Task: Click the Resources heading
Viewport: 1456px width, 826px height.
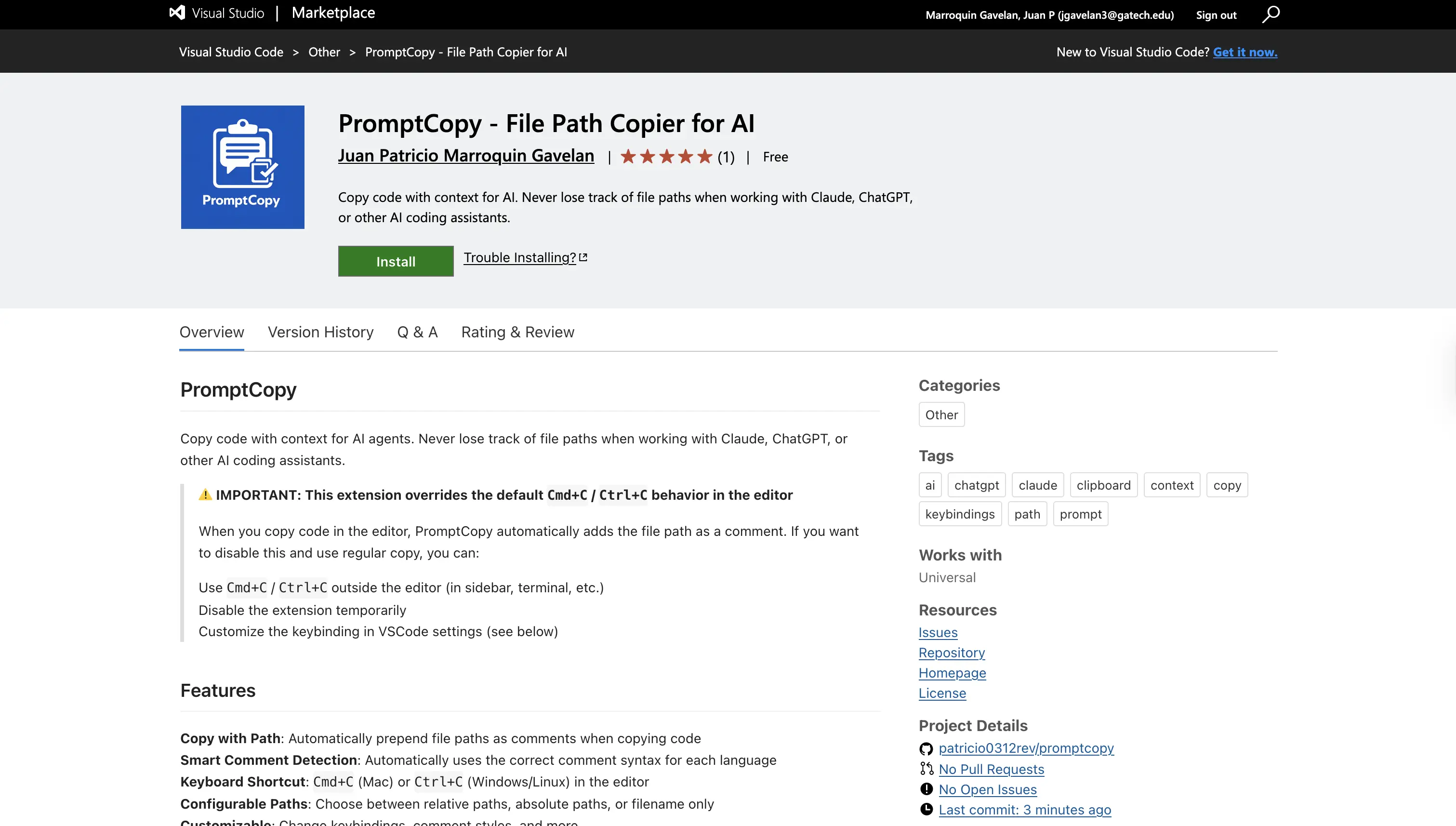Action: (x=957, y=611)
